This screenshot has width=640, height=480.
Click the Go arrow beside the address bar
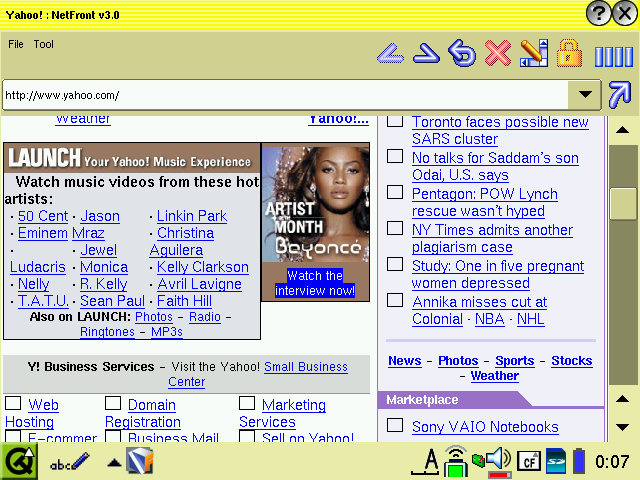point(620,95)
